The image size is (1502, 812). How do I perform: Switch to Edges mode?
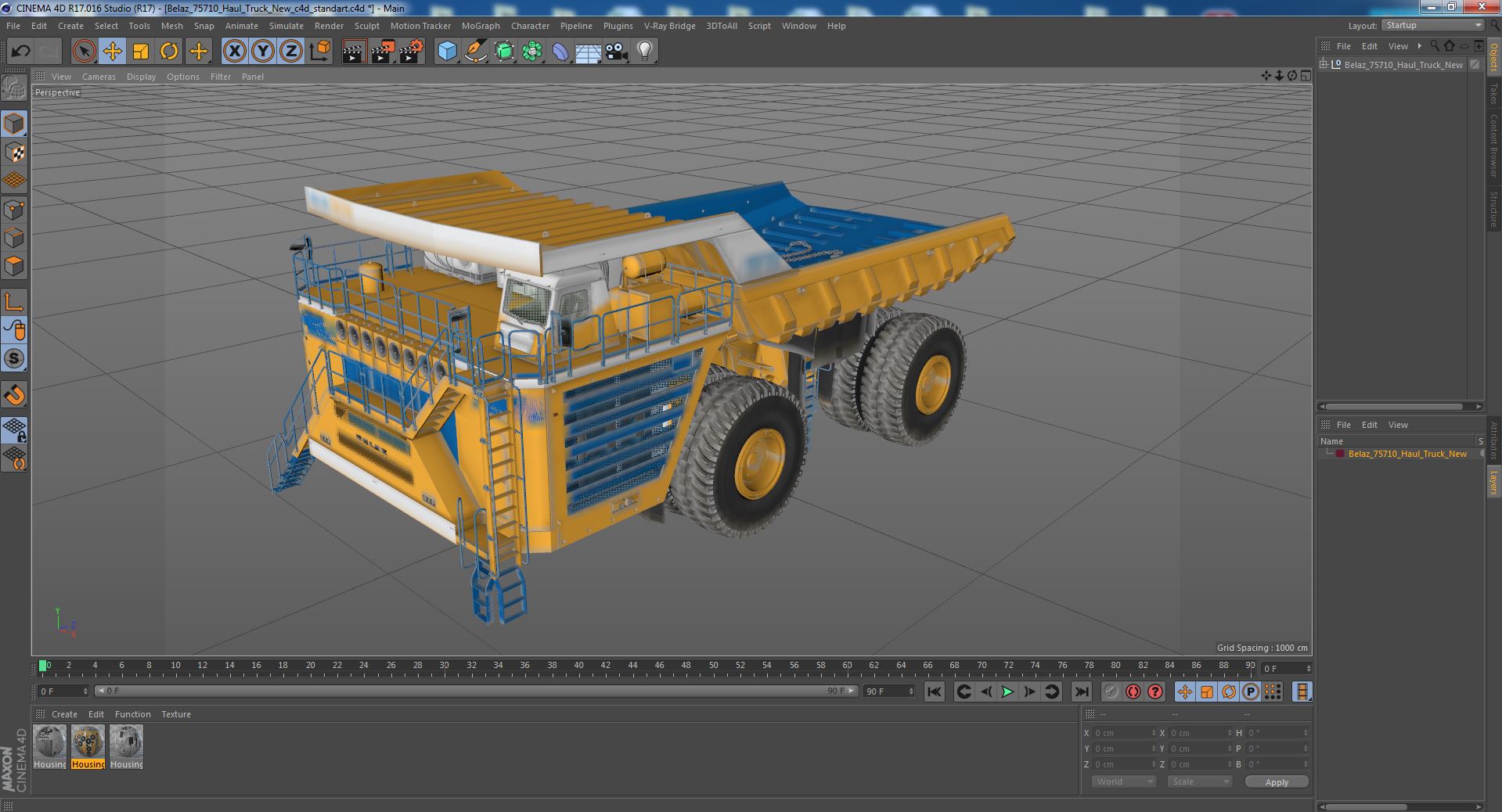(14, 238)
